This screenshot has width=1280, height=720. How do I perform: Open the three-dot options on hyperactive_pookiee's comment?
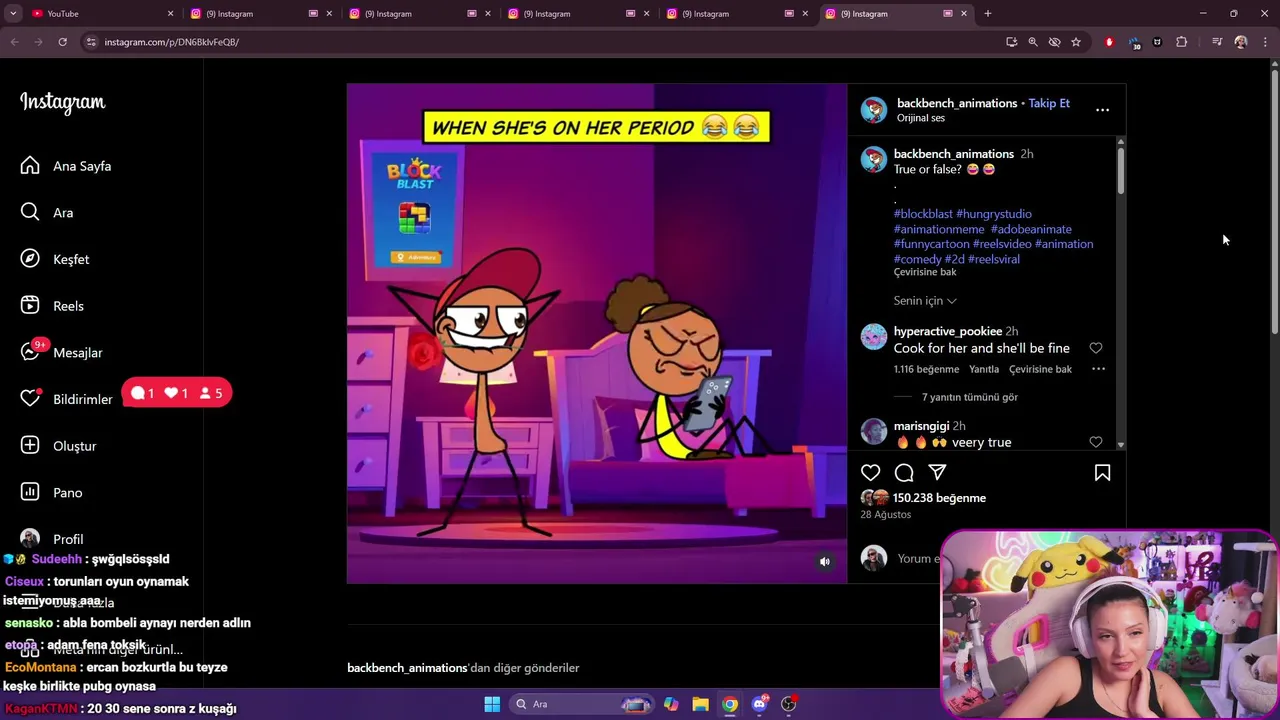pyautogui.click(x=1098, y=369)
